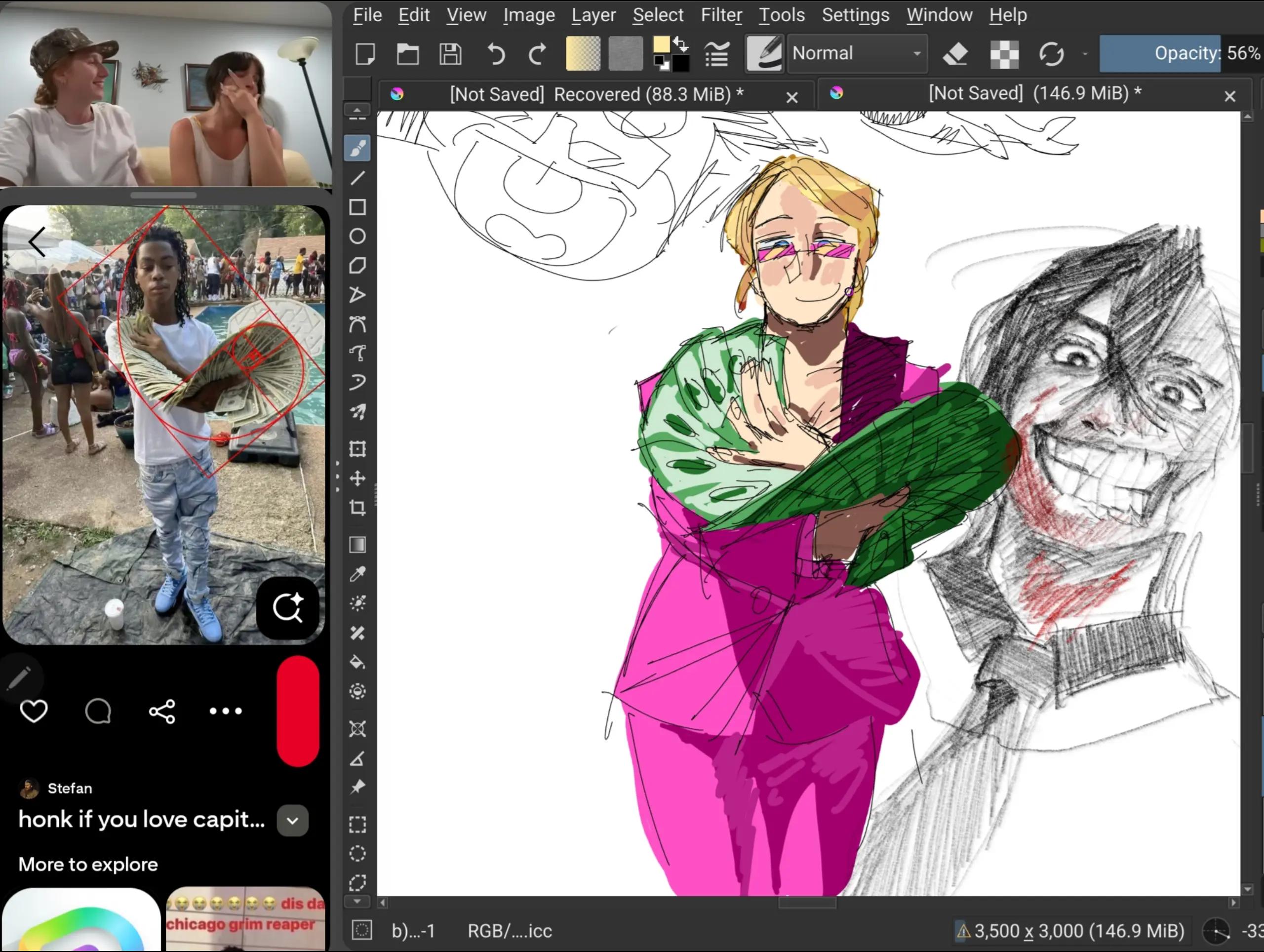
Task: Select the Assistant tool
Action: click(x=357, y=729)
